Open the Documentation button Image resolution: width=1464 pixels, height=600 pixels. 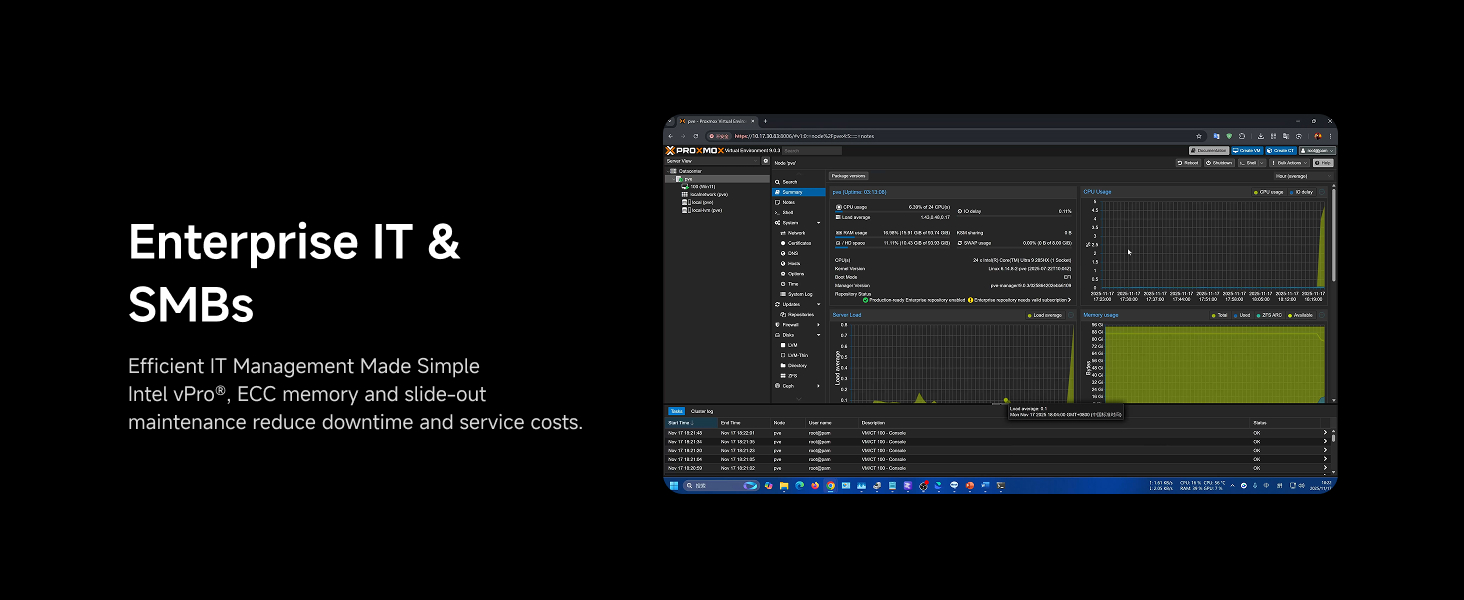[x=1208, y=150]
